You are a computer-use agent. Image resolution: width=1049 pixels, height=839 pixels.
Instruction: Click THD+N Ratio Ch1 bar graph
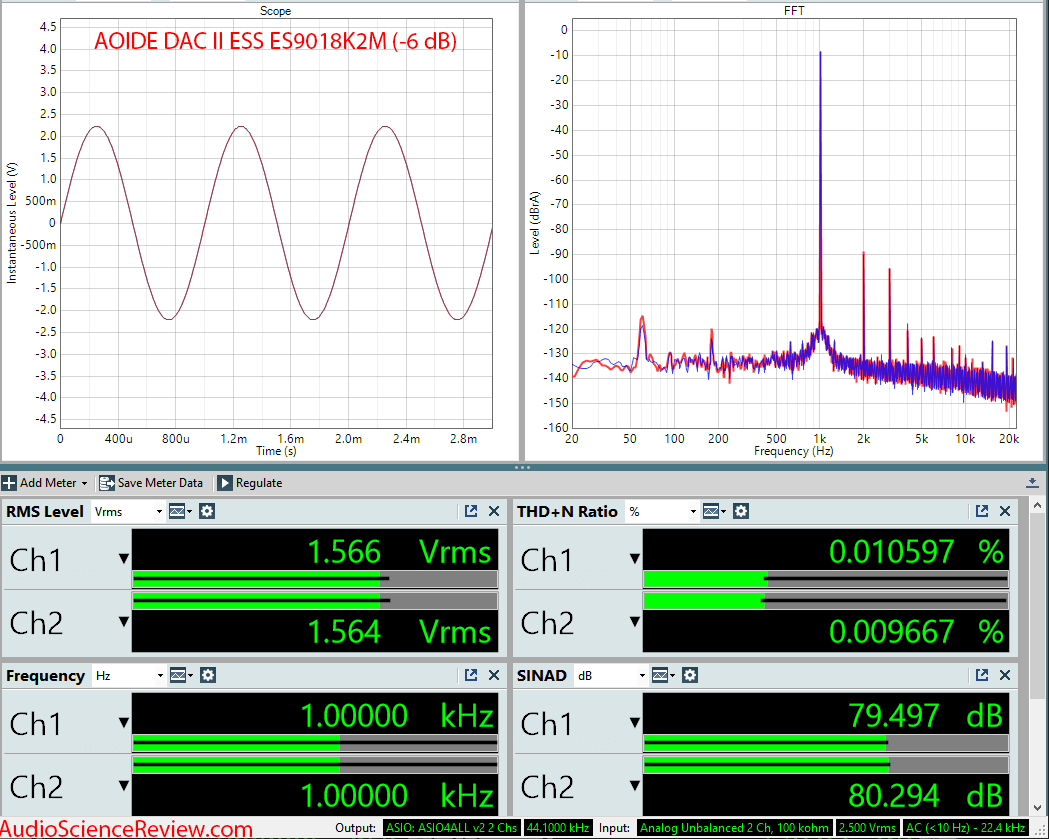click(x=826, y=579)
